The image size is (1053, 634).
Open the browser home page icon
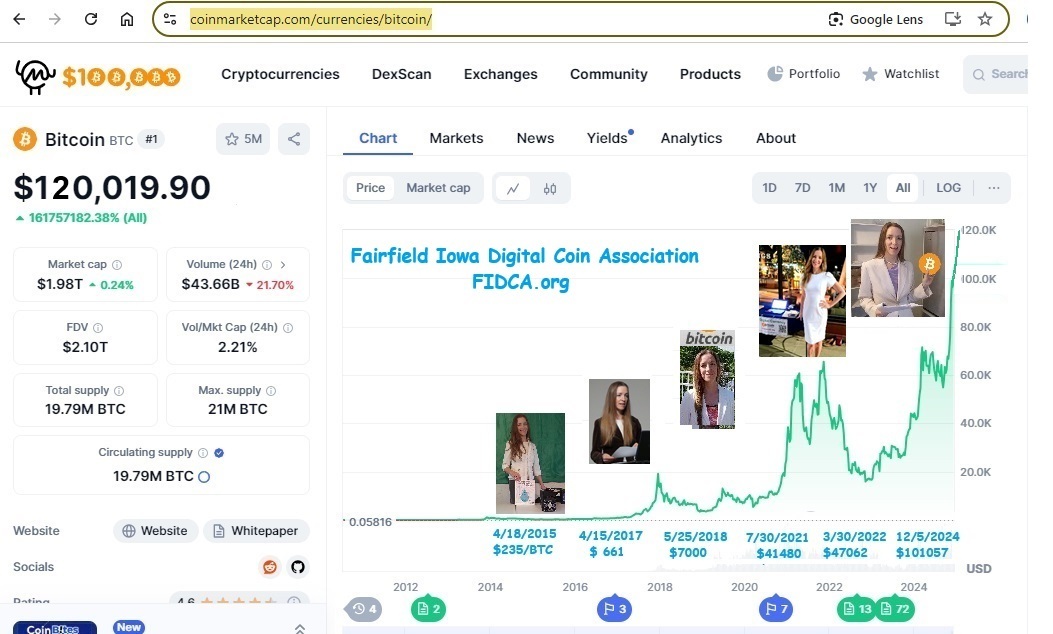pyautogui.click(x=127, y=19)
